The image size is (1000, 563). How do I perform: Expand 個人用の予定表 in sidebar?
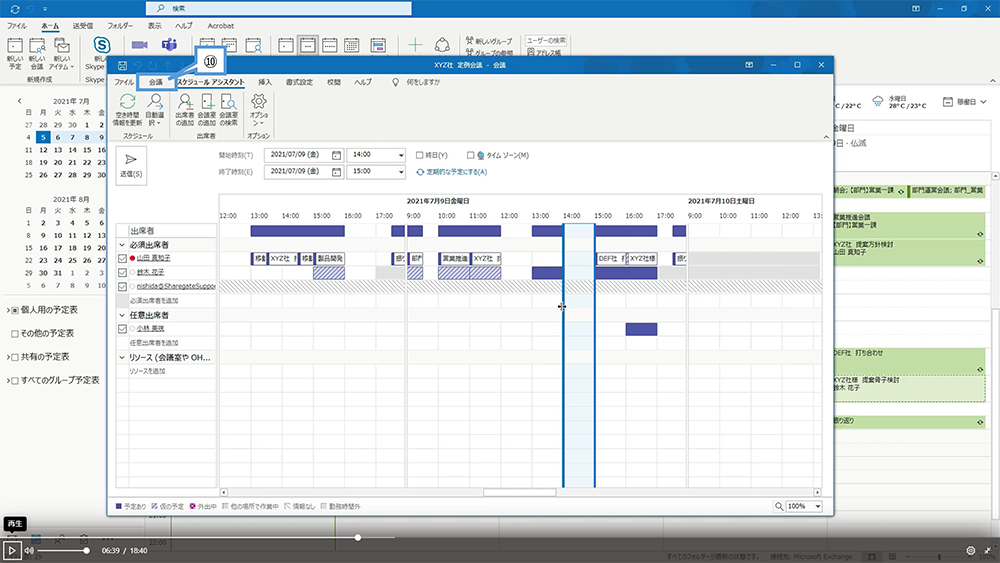(8, 310)
